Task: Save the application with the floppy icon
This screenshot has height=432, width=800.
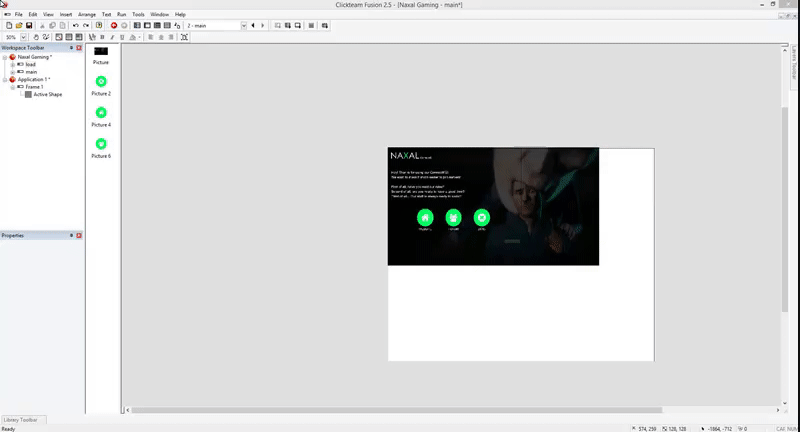Action: point(29,26)
